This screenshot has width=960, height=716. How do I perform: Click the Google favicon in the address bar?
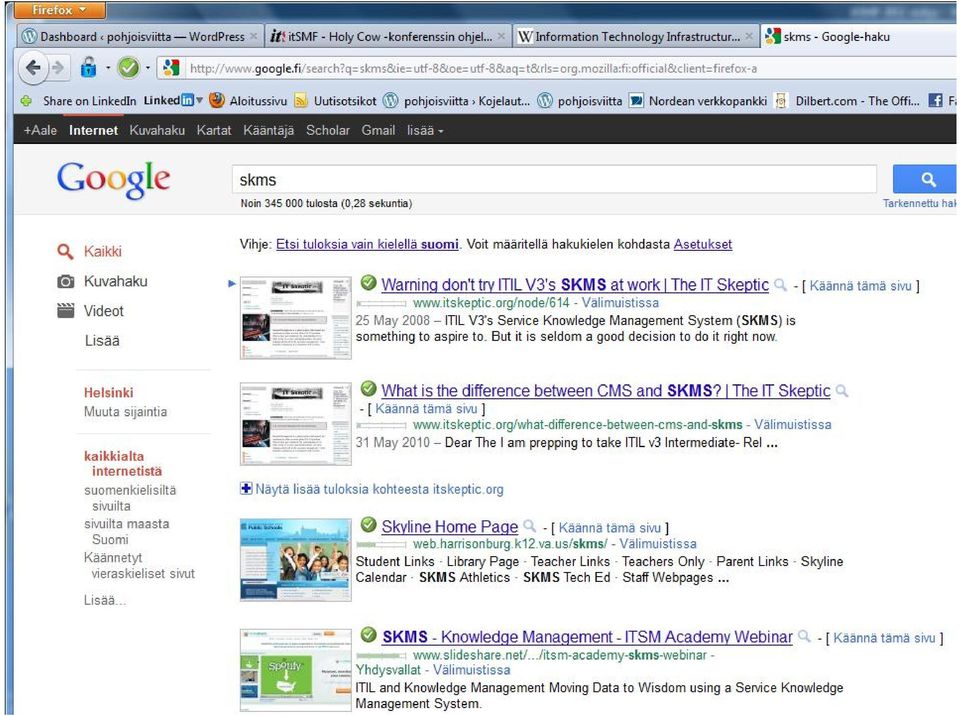pyautogui.click(x=171, y=67)
